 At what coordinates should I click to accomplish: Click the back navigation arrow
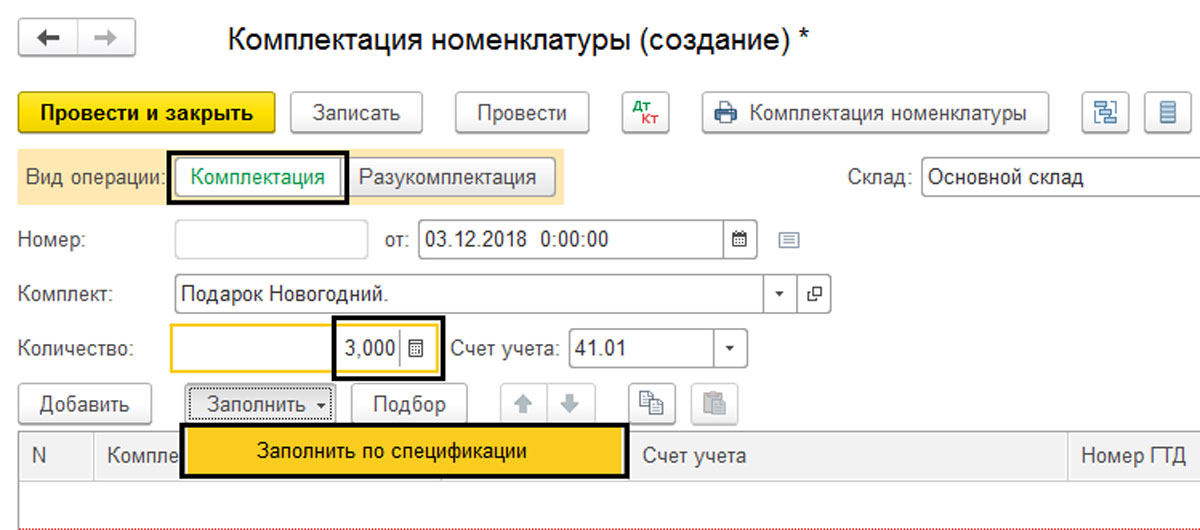point(48,38)
